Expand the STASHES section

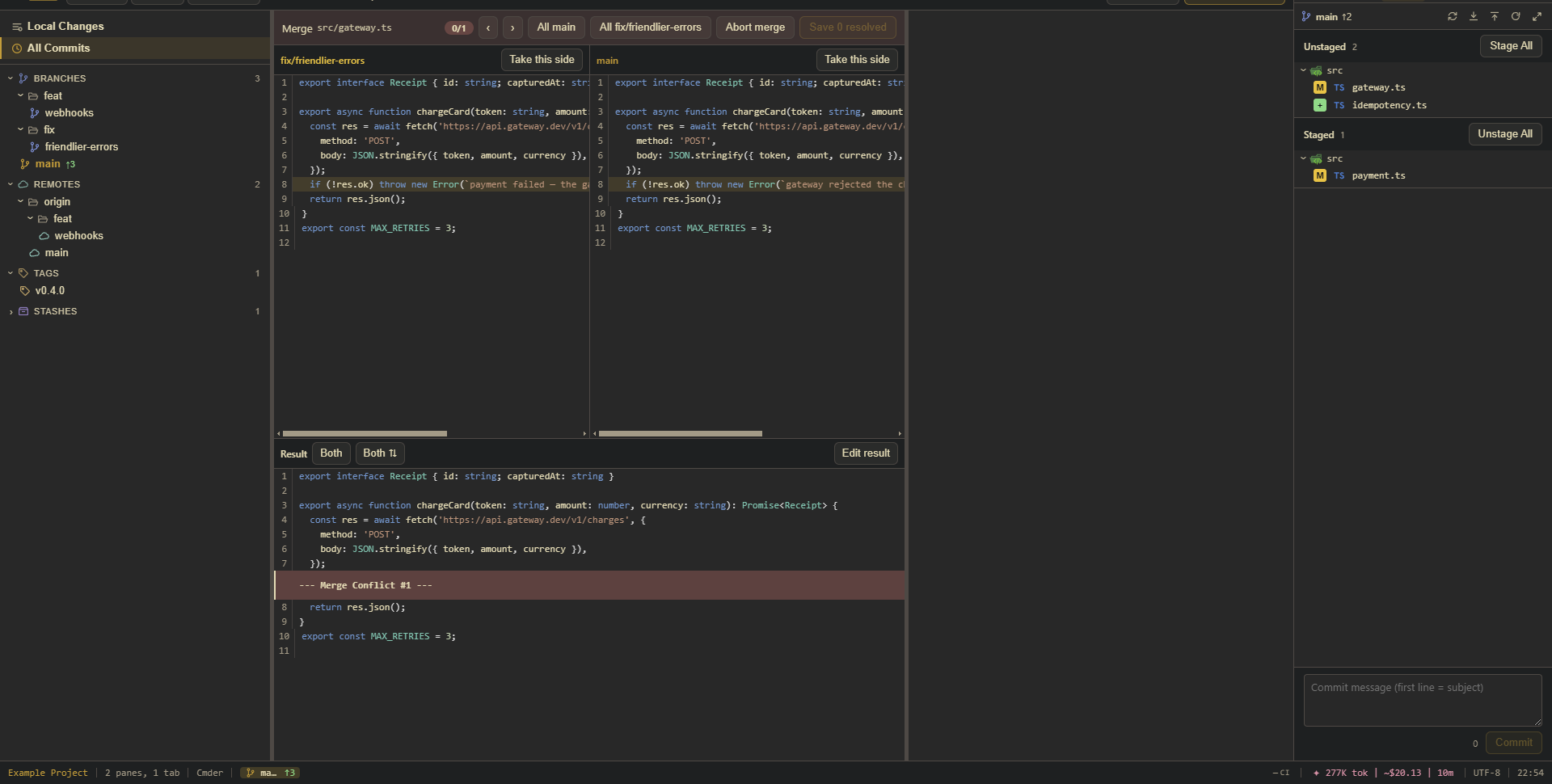[11, 311]
